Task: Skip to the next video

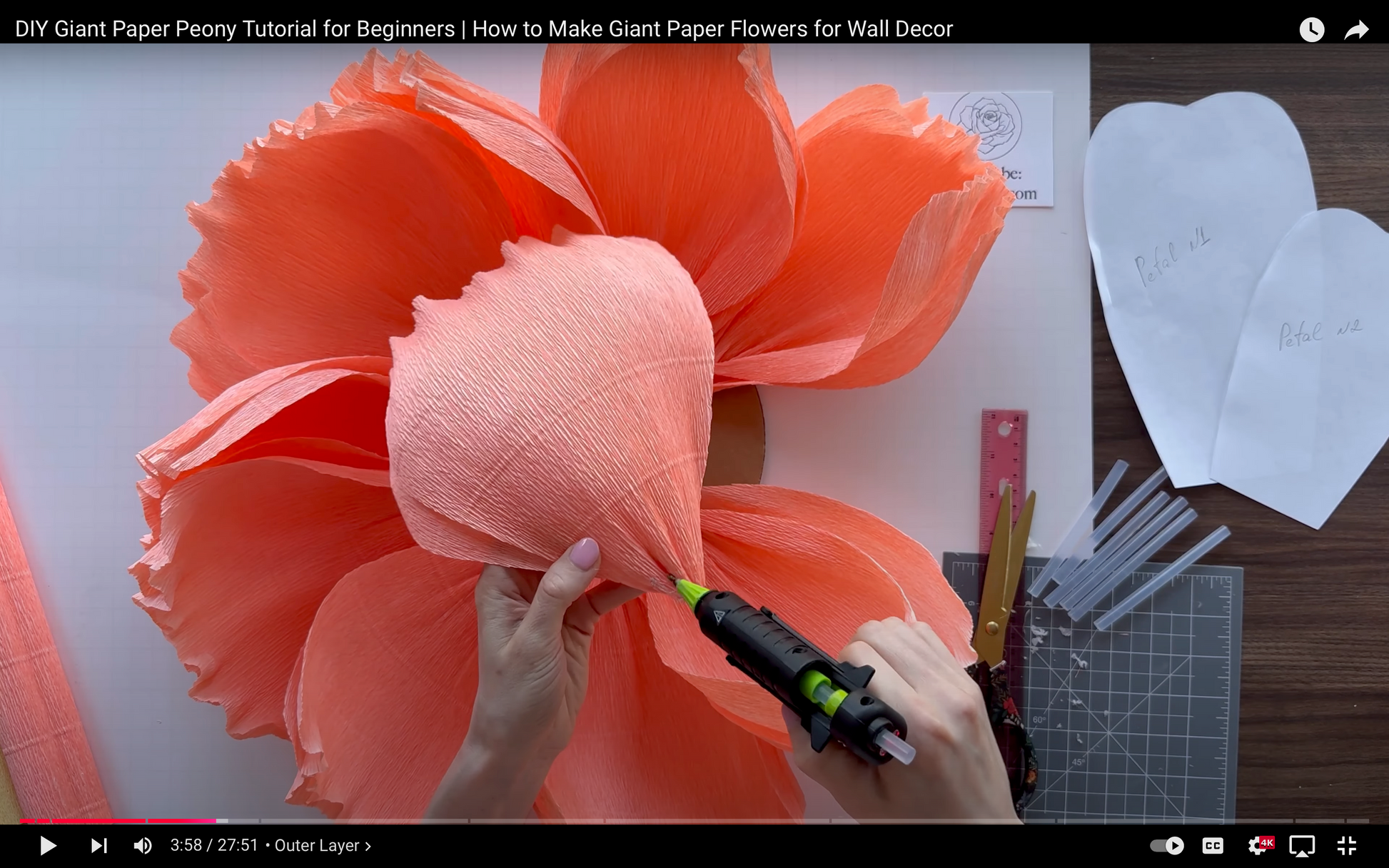Action: [99, 845]
